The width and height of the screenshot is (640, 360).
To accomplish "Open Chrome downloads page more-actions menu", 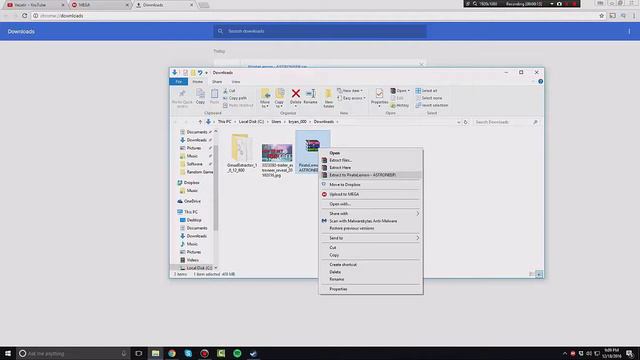I will [629, 31].
